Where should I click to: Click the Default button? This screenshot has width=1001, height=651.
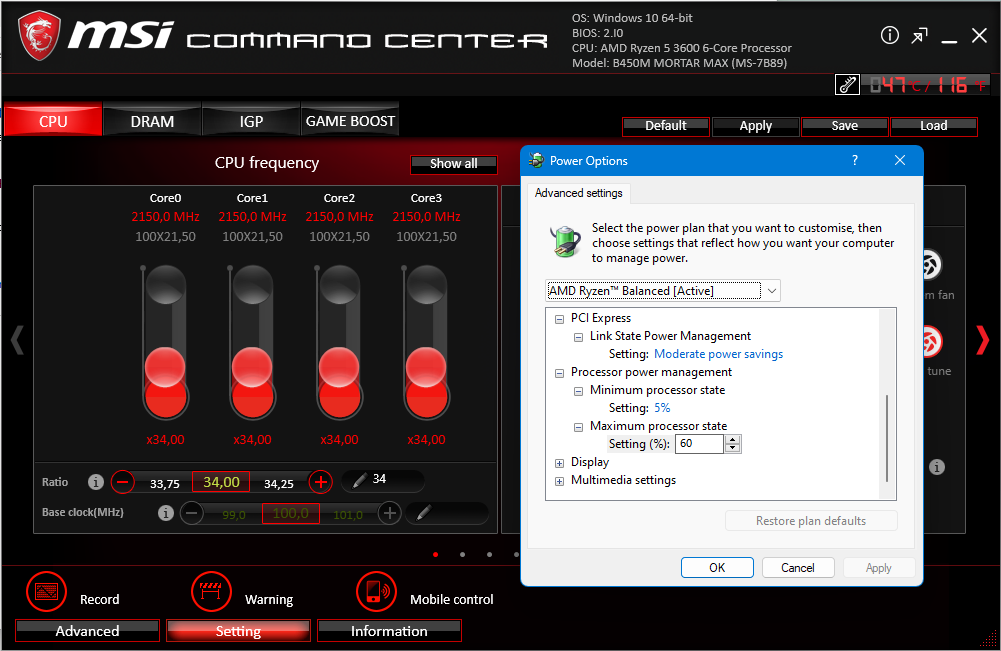pos(666,126)
